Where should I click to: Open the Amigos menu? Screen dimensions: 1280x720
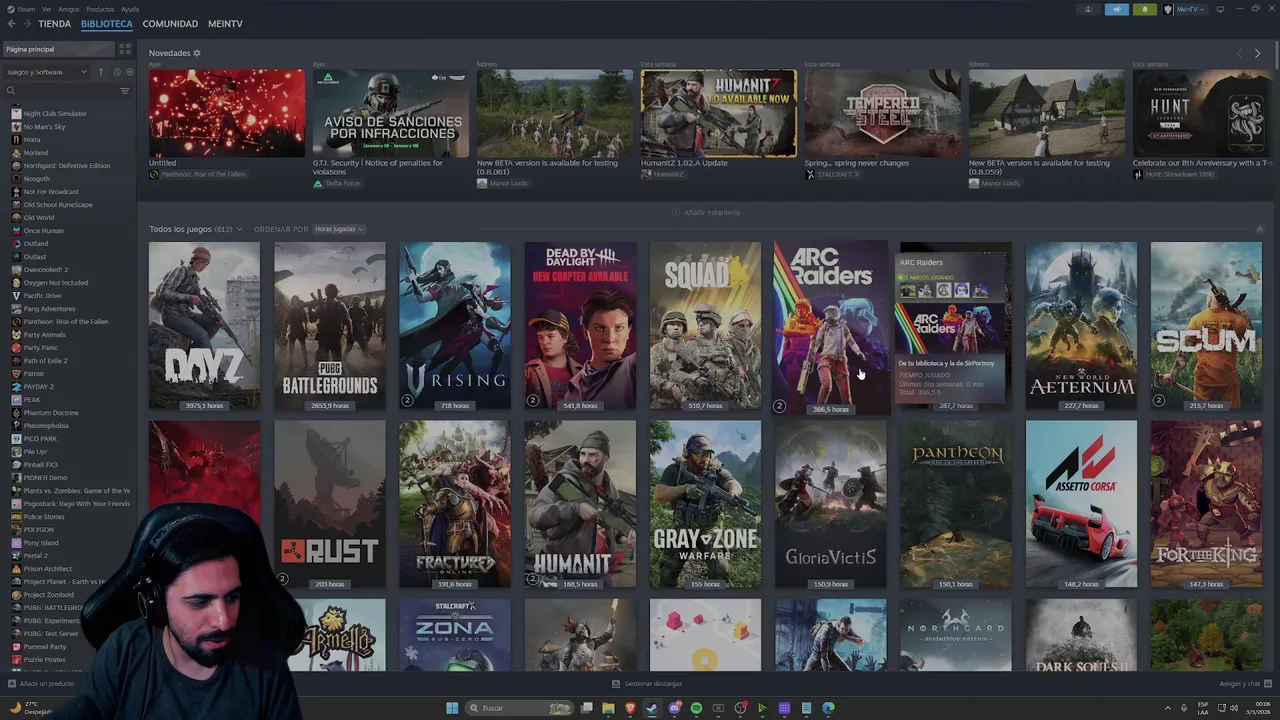pyautogui.click(x=68, y=9)
